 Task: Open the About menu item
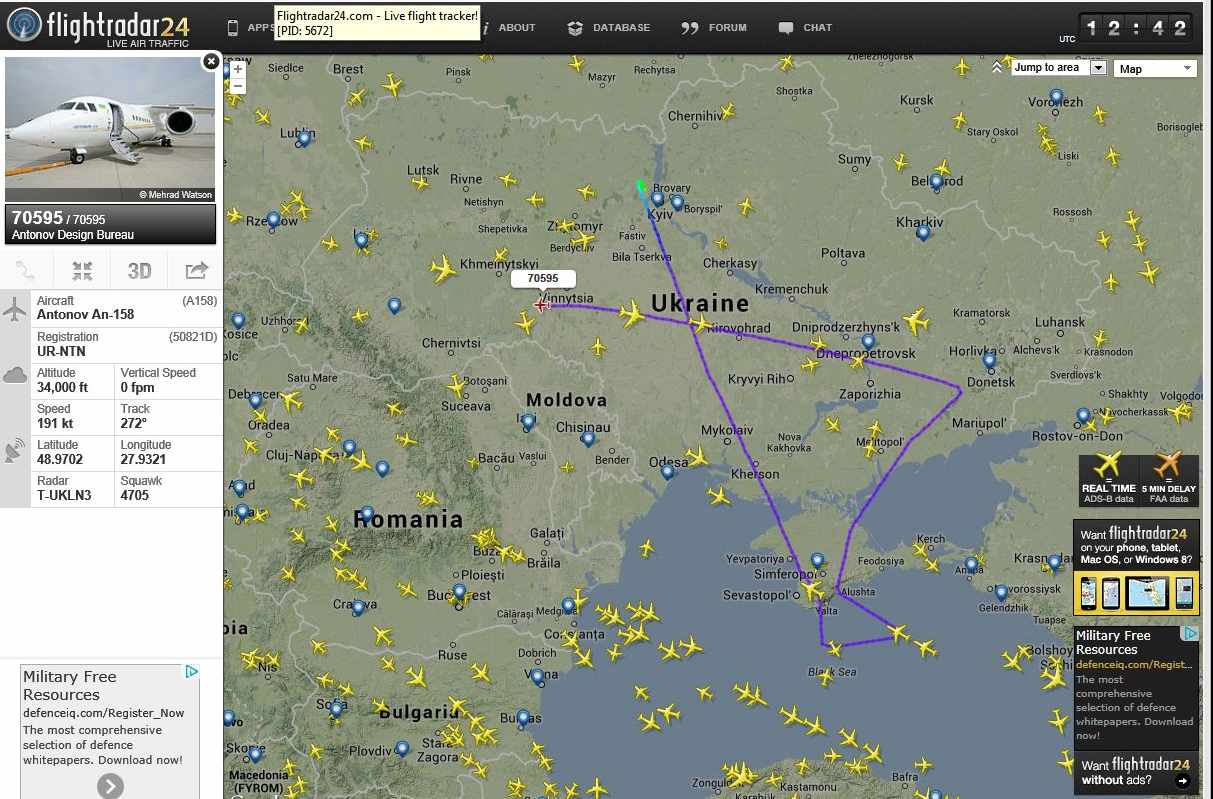(x=509, y=28)
